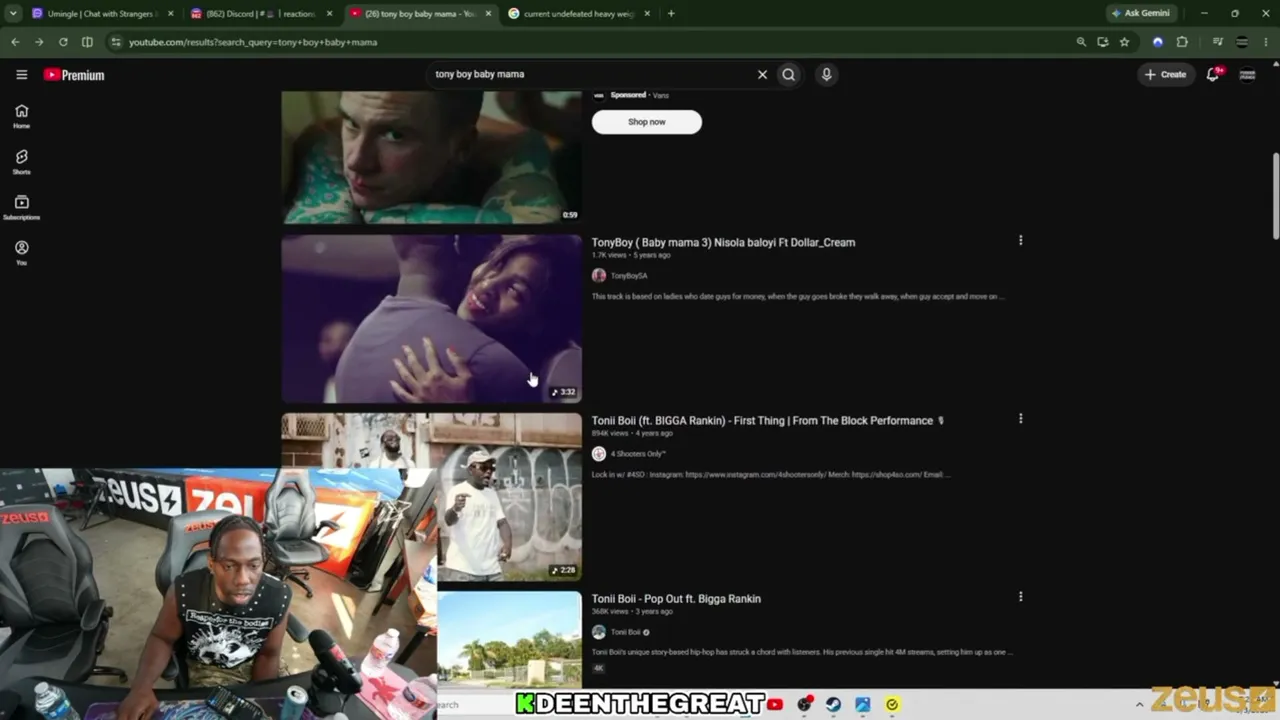1280x720 pixels.
Task: Open the YouTube guide hamburger menu
Action: 21,75
